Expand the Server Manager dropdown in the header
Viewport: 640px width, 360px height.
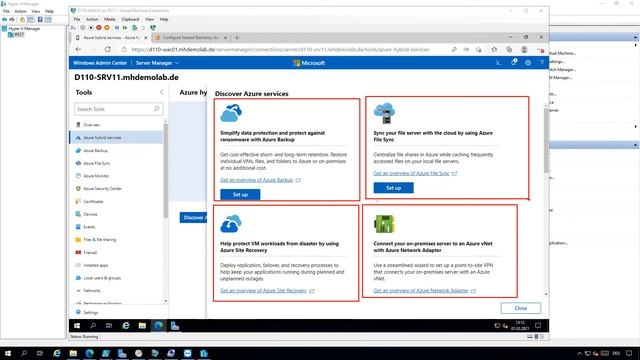coord(157,63)
